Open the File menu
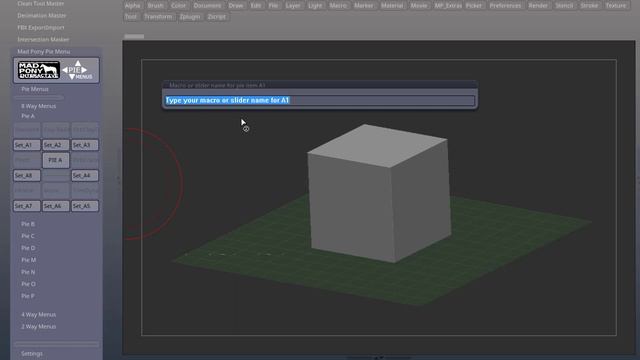 point(273,6)
